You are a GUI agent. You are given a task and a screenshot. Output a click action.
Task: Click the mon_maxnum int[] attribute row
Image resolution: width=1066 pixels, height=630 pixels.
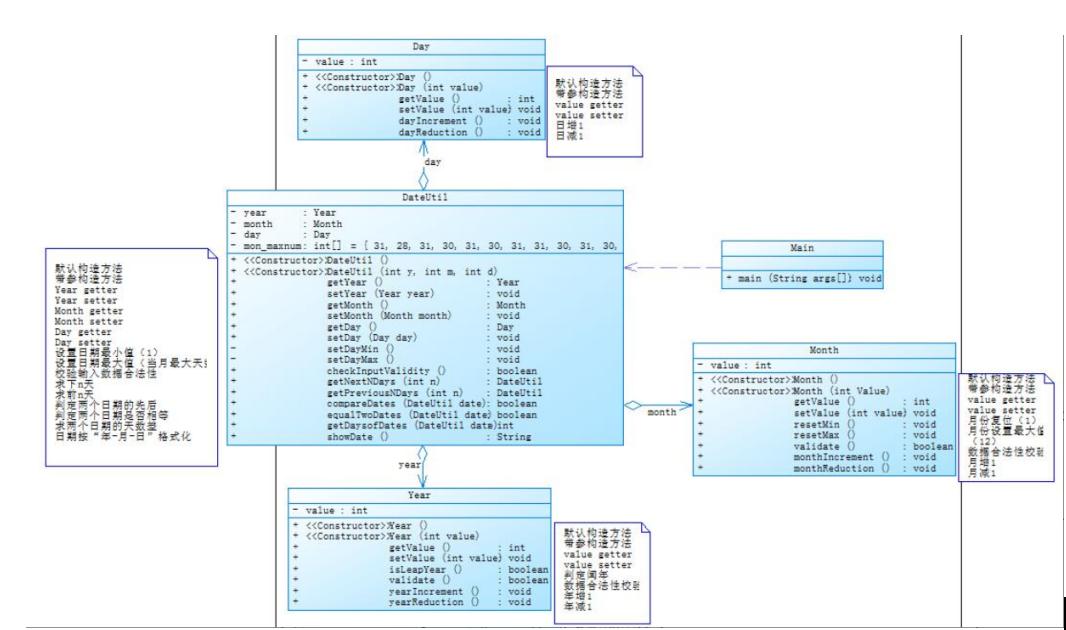[424, 246]
